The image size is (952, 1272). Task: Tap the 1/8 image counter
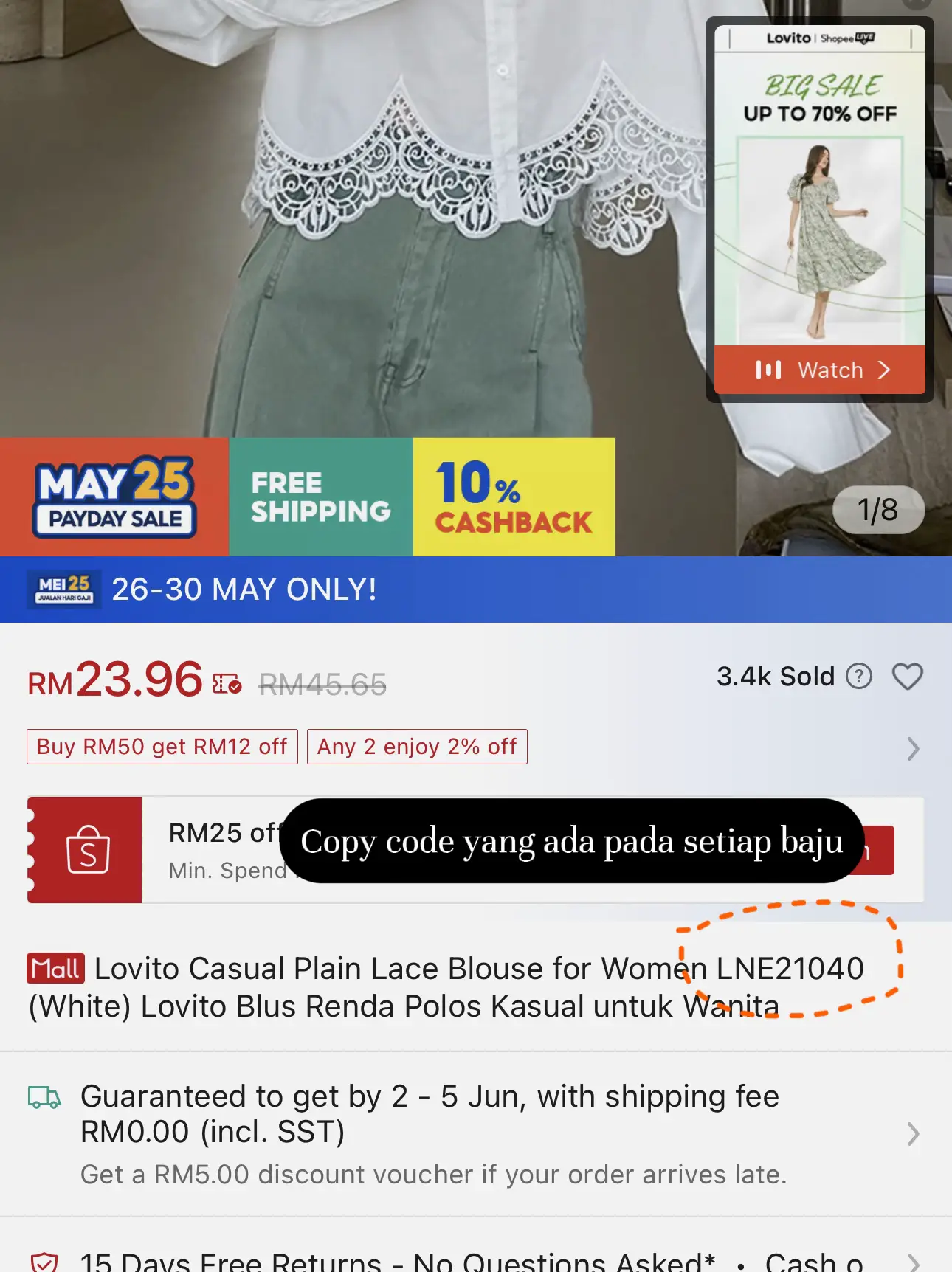click(x=878, y=510)
